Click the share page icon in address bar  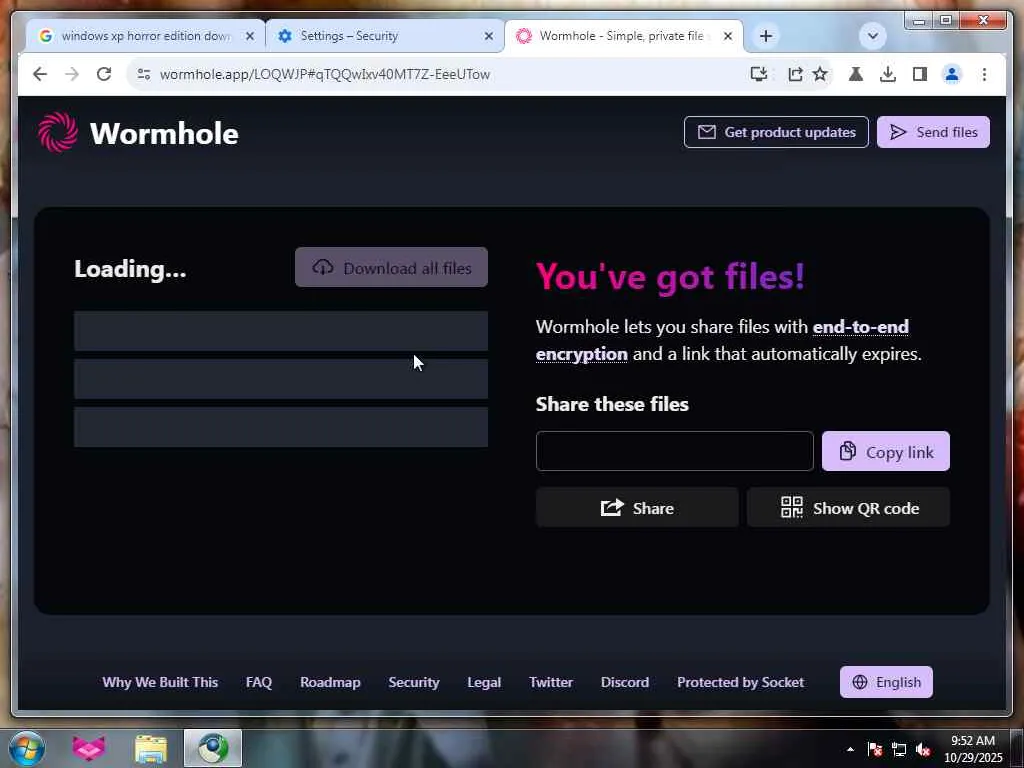[795, 74]
